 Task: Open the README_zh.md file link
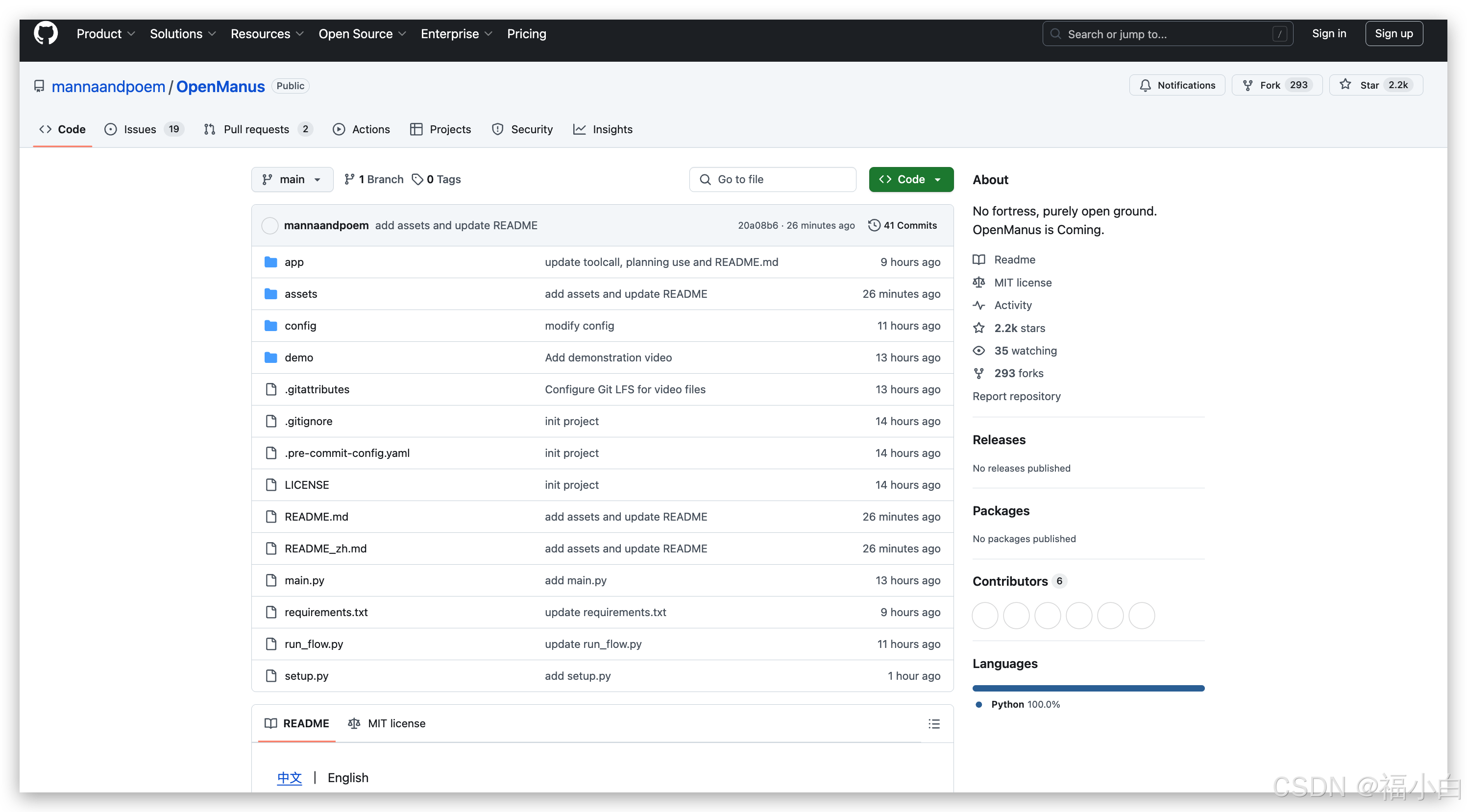[325, 549]
